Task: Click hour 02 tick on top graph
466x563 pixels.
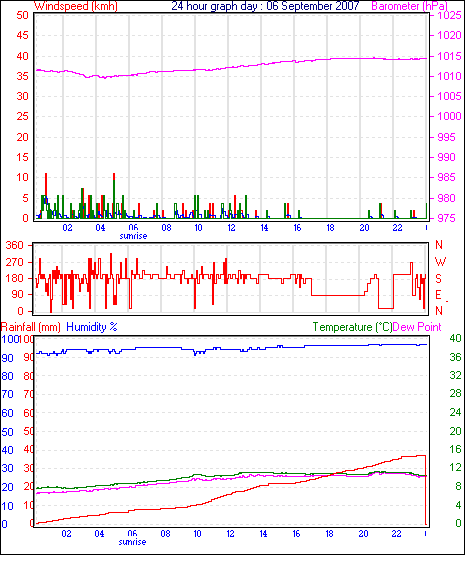Action: pyautogui.click(x=67, y=228)
